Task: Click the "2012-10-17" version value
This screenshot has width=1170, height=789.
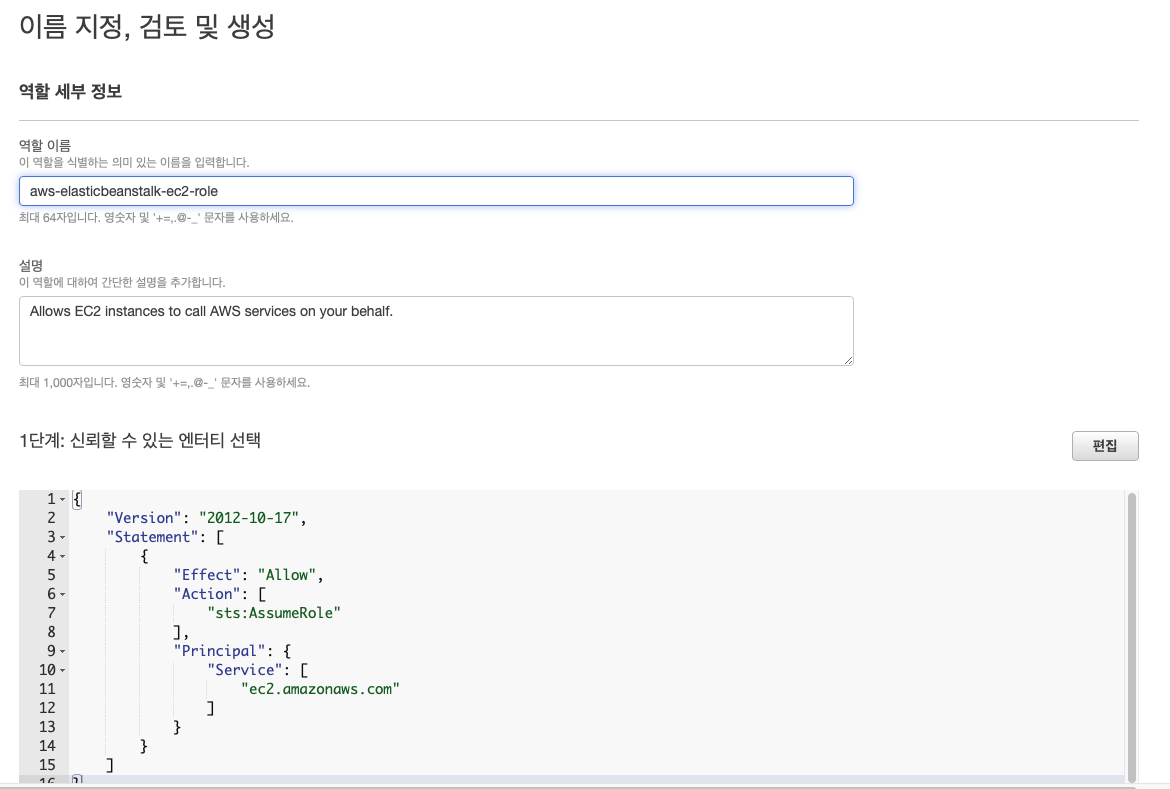Action: [x=248, y=518]
